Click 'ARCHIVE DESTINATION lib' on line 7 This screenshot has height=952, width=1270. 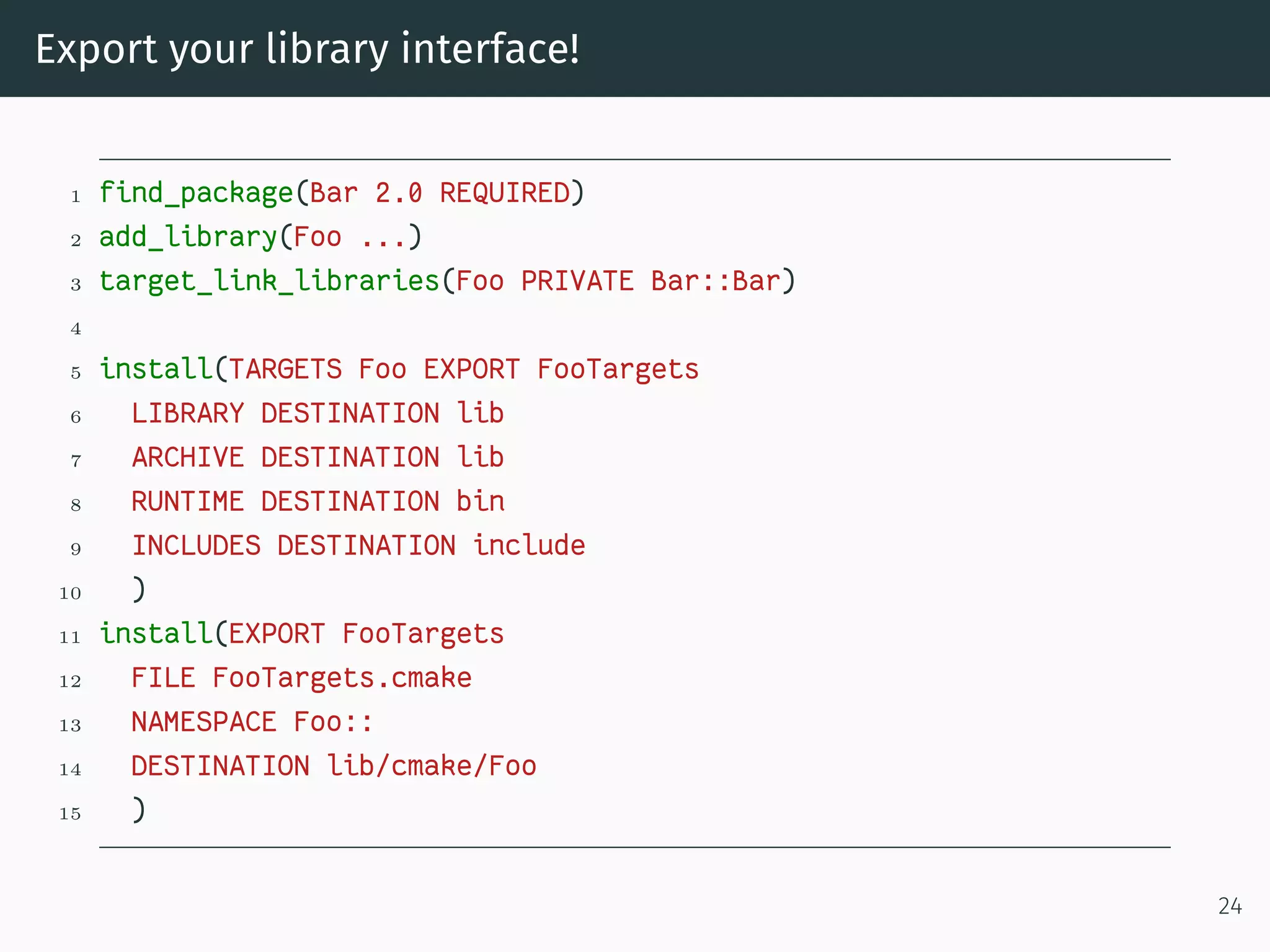point(317,457)
